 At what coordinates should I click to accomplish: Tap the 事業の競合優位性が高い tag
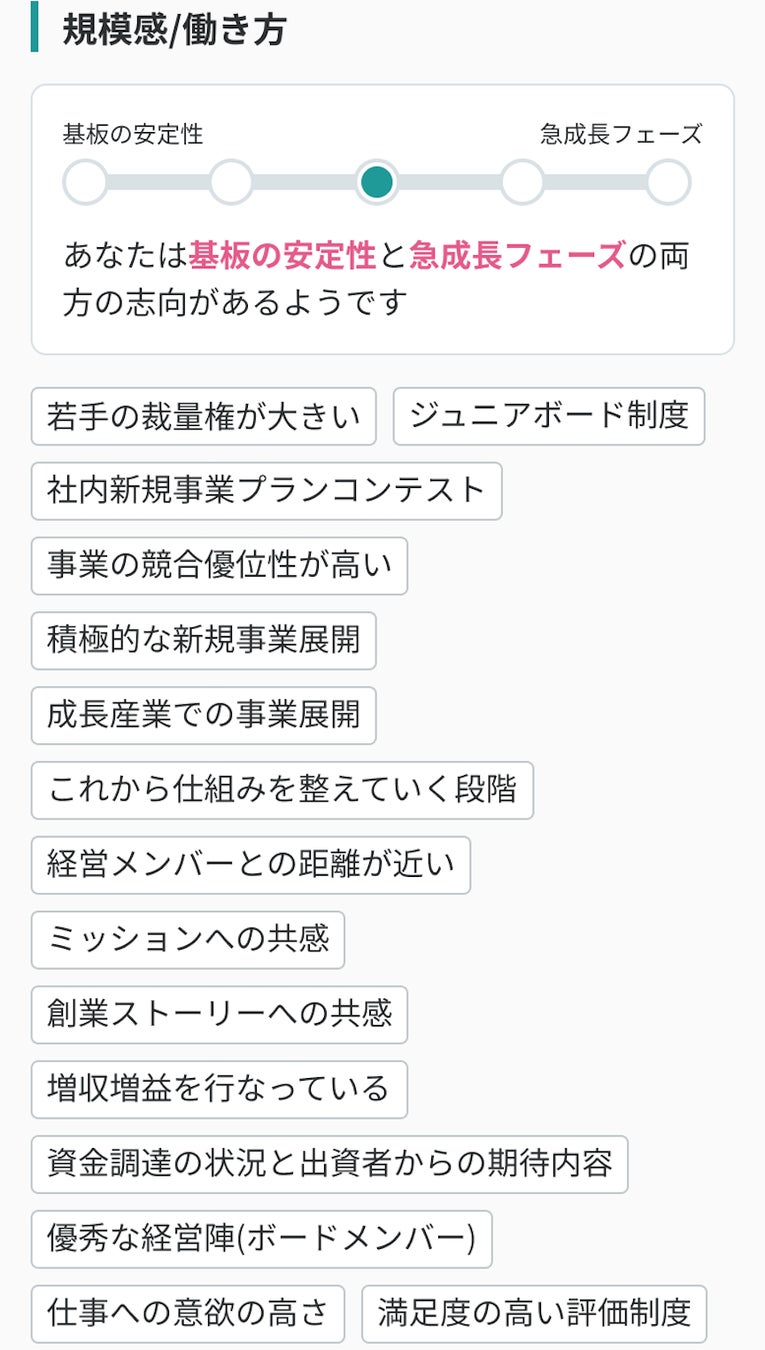[x=219, y=566]
